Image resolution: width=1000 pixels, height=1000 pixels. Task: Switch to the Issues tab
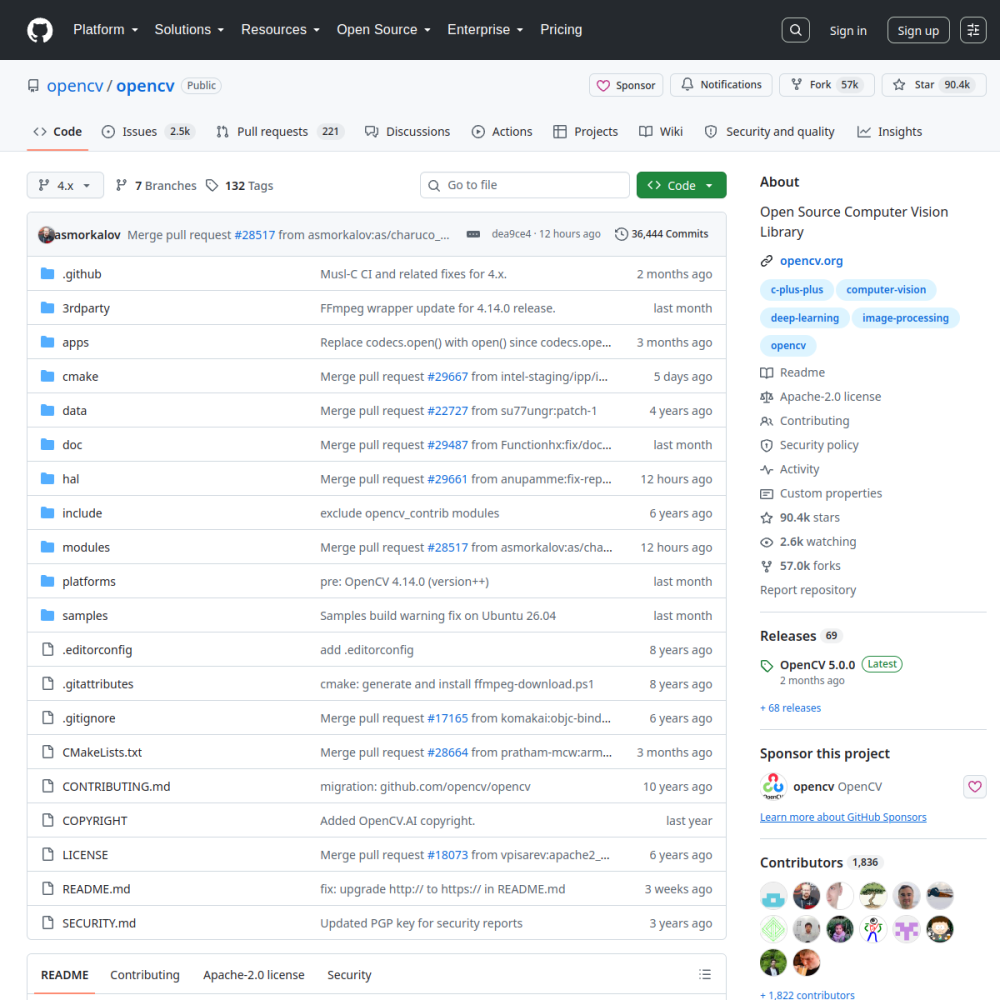click(148, 131)
